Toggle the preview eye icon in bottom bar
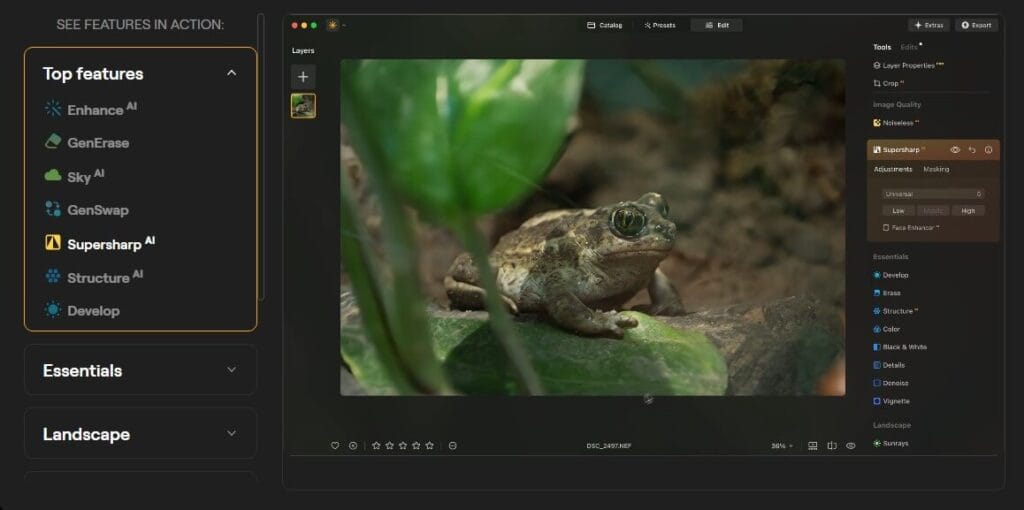 click(851, 446)
